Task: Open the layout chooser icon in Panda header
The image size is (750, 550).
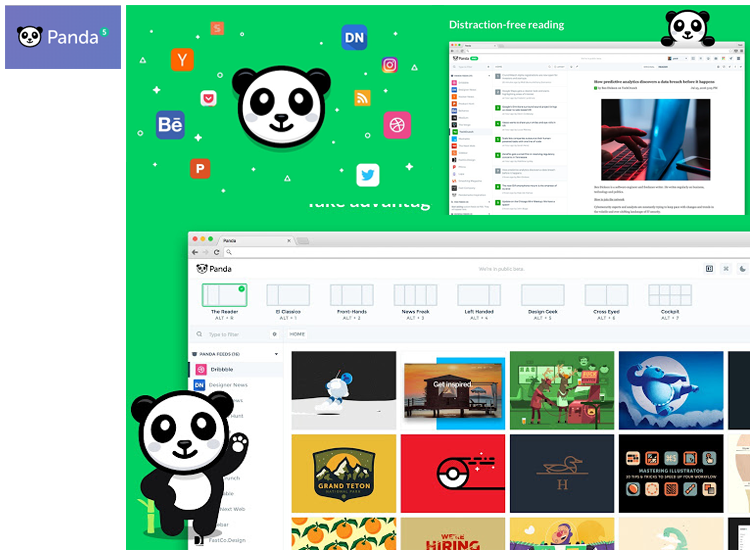Action: point(709,269)
